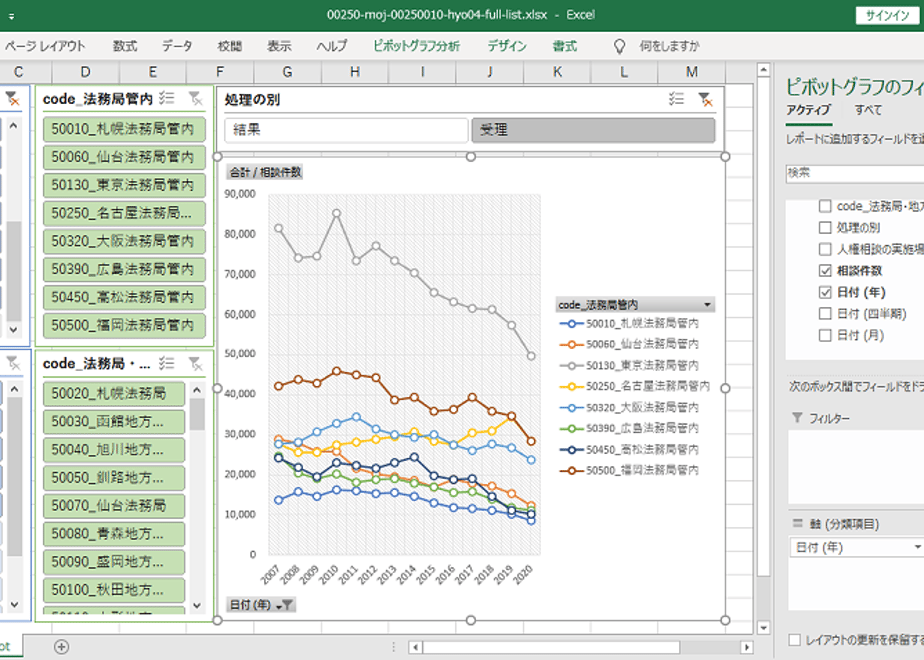Click the filter funnel icon beside フィルター area
The image size is (924, 660).
pos(797,417)
